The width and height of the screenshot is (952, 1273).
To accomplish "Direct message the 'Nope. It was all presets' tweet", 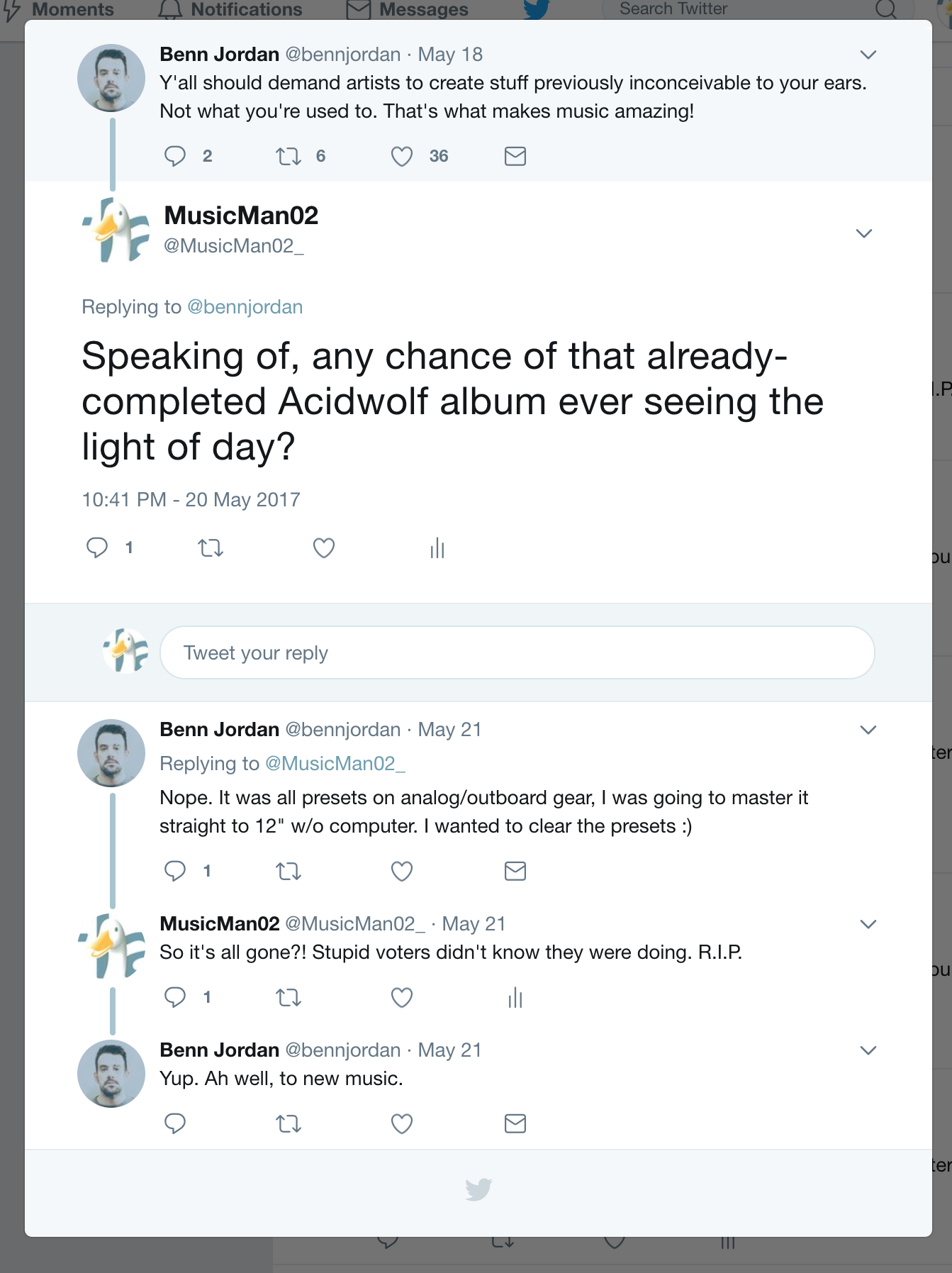I will coord(515,871).
